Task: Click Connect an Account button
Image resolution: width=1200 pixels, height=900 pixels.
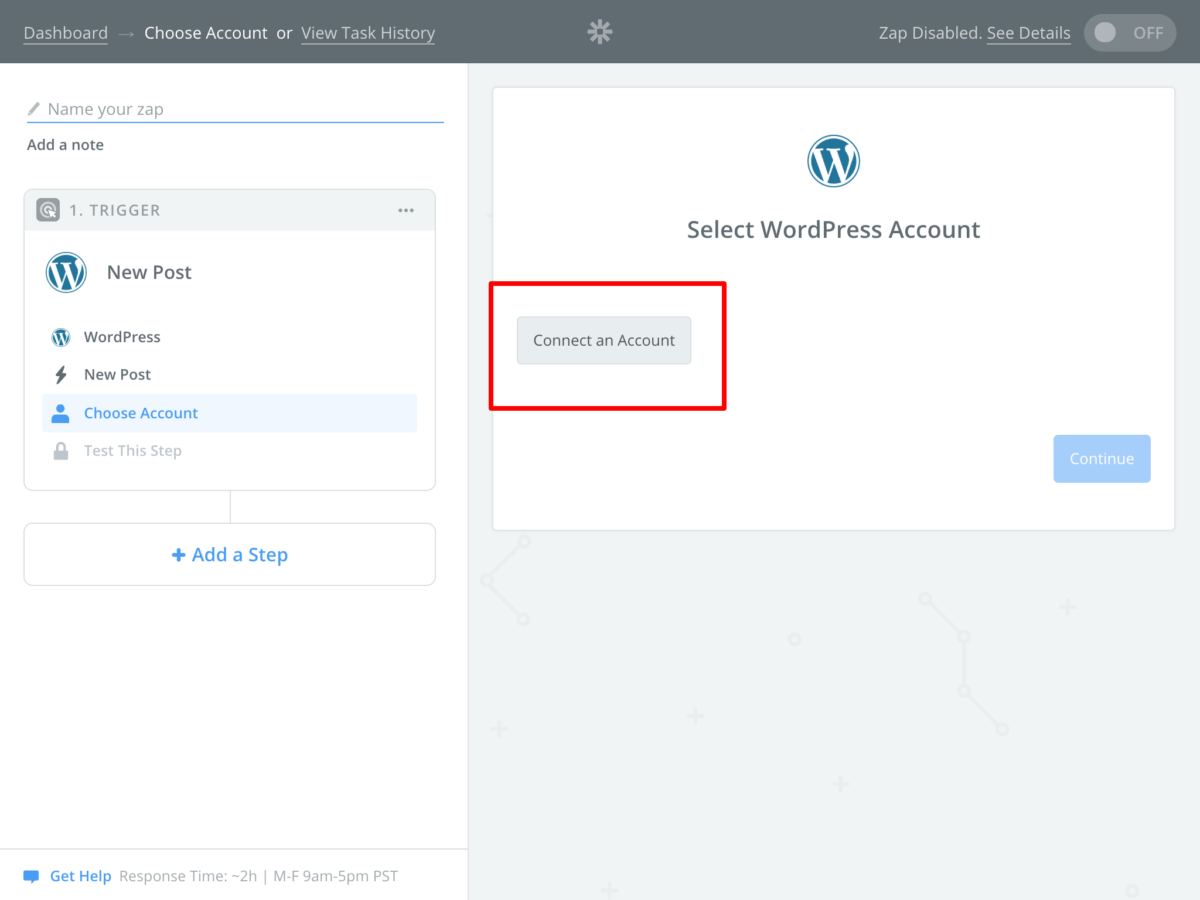Action: coord(604,340)
